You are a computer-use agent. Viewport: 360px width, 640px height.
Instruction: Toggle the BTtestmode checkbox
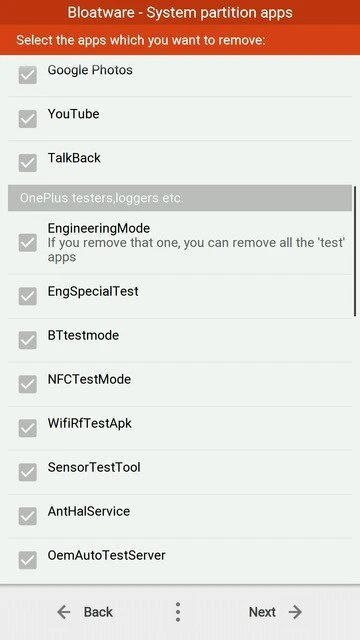28,340
